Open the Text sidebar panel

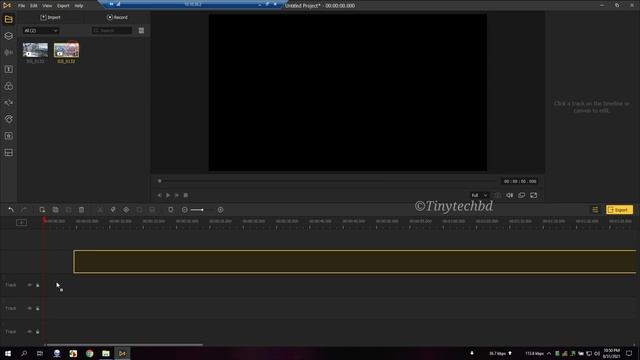point(9,69)
